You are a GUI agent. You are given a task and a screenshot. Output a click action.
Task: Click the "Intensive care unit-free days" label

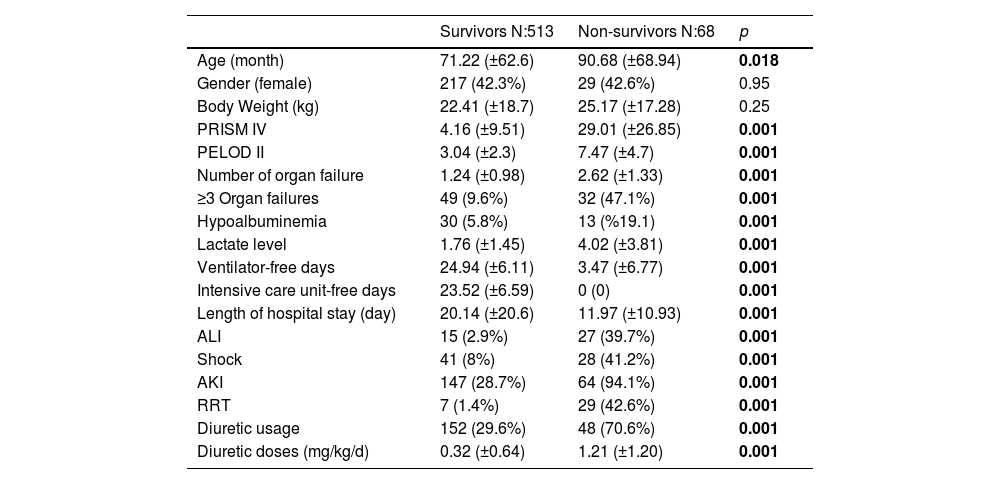(x=296, y=290)
